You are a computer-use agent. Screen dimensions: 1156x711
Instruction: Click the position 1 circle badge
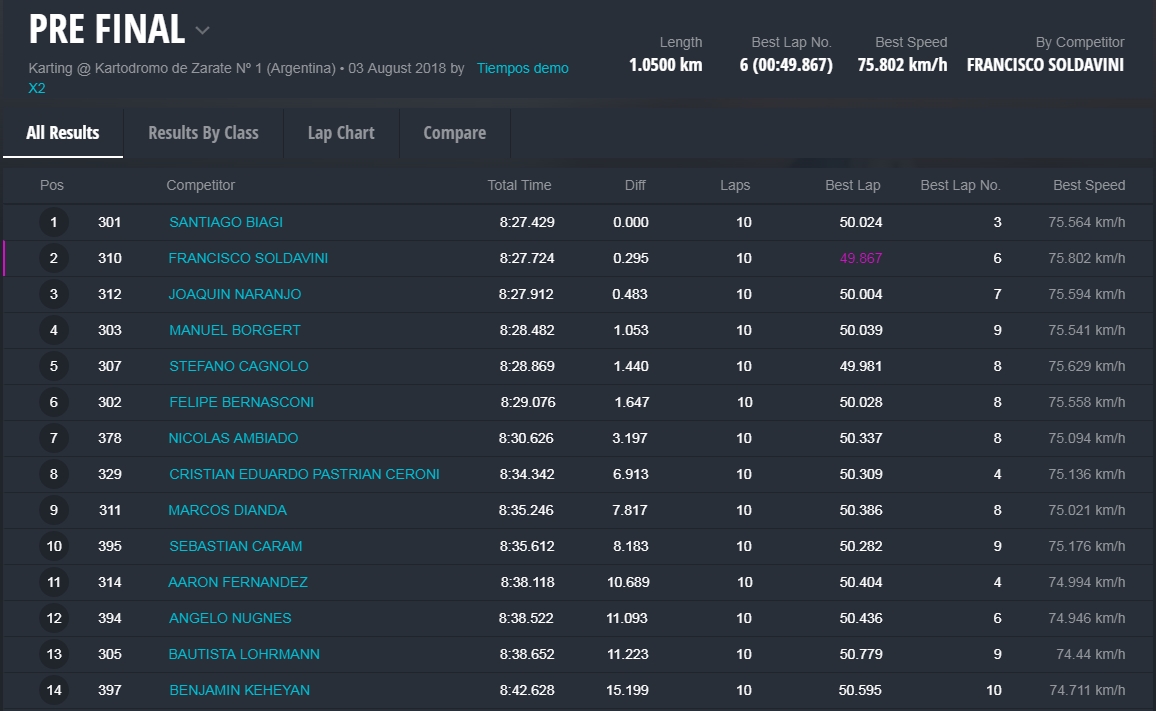pyautogui.click(x=54, y=222)
